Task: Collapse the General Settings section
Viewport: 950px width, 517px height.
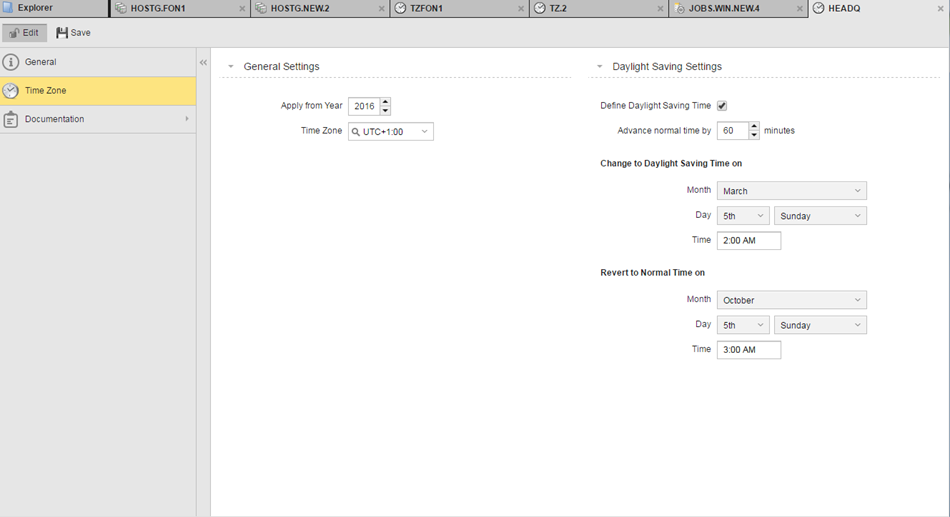Action: click(x=231, y=67)
